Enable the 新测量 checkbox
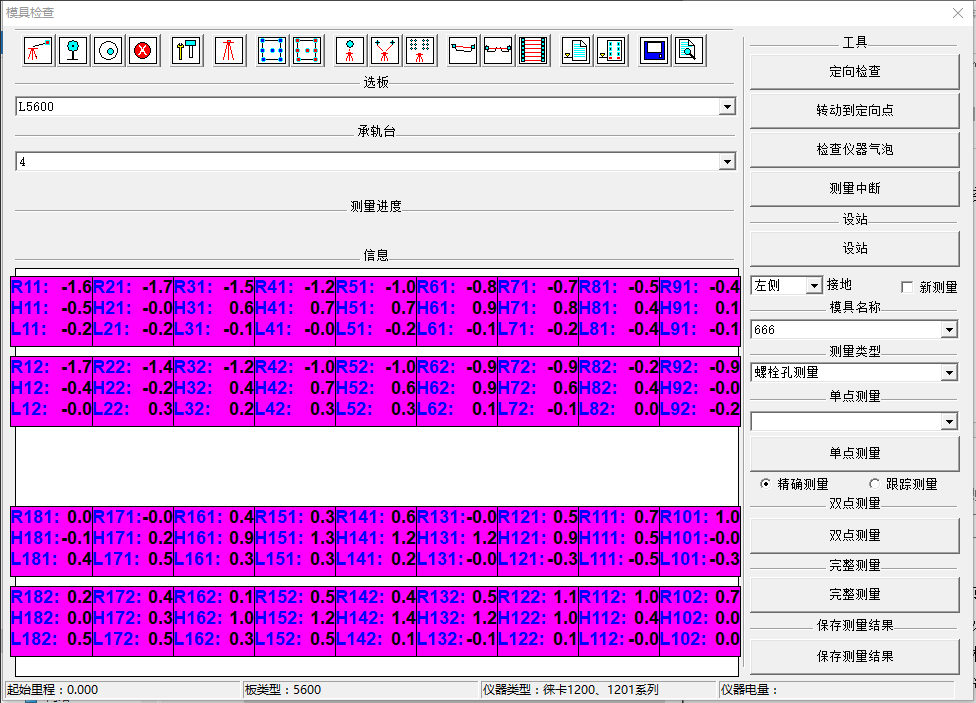The image size is (976, 703). tap(907, 287)
